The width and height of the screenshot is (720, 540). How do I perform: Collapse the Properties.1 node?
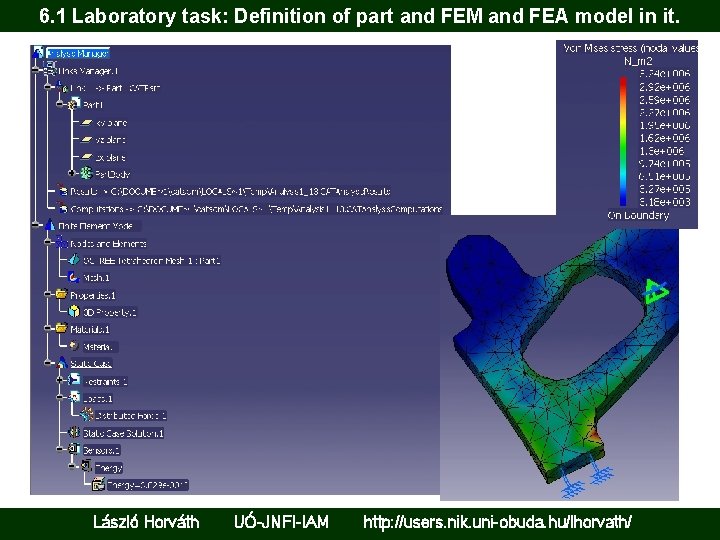pos(48,294)
